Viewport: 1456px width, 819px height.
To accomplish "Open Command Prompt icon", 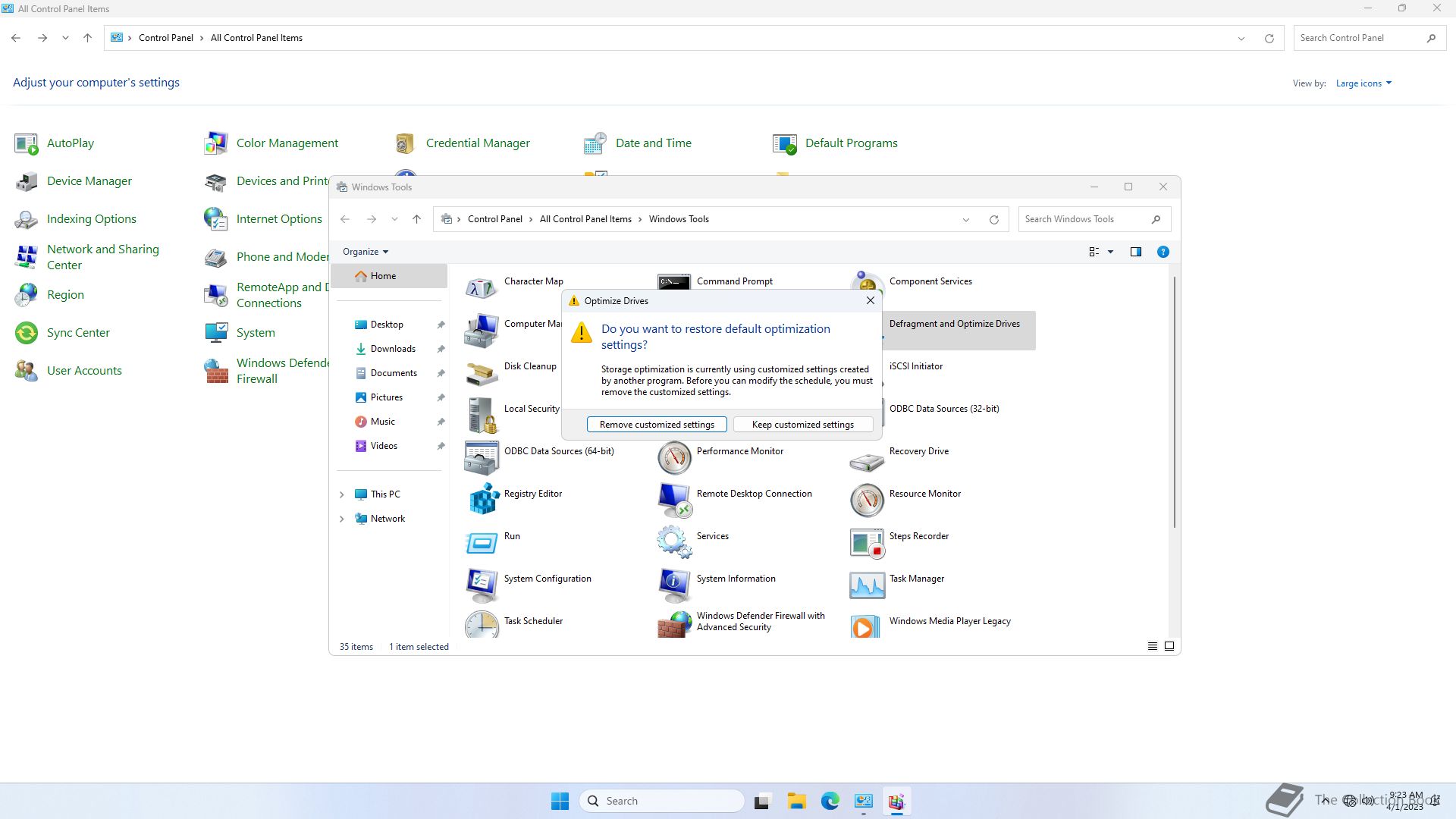I will click(674, 282).
